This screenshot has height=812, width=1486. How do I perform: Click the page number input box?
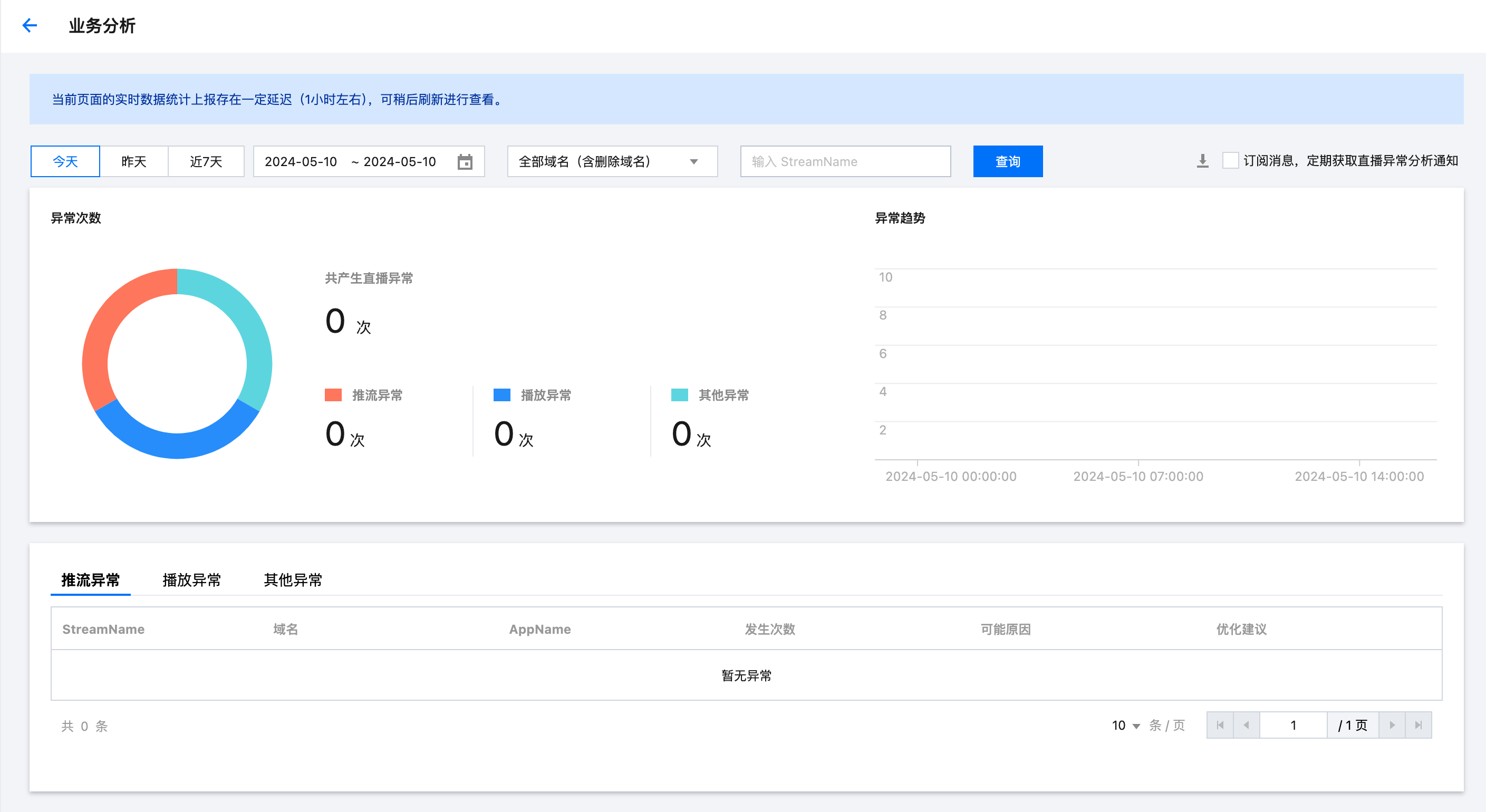click(1293, 725)
